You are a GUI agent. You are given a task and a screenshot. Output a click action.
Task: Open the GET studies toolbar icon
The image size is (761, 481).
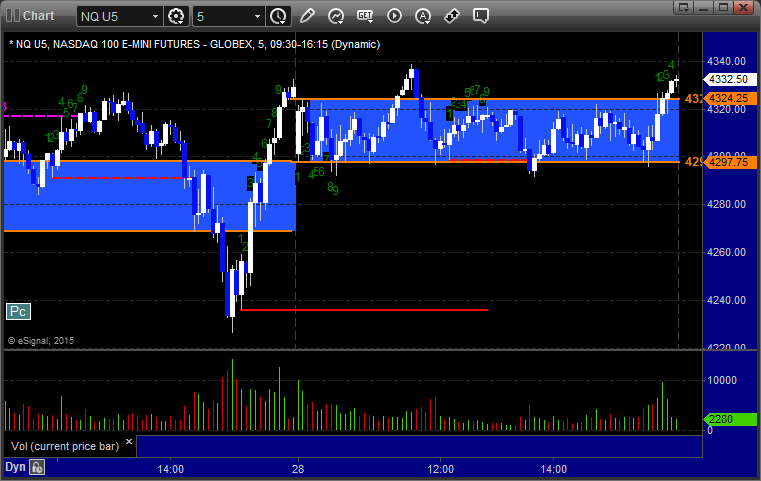365,16
